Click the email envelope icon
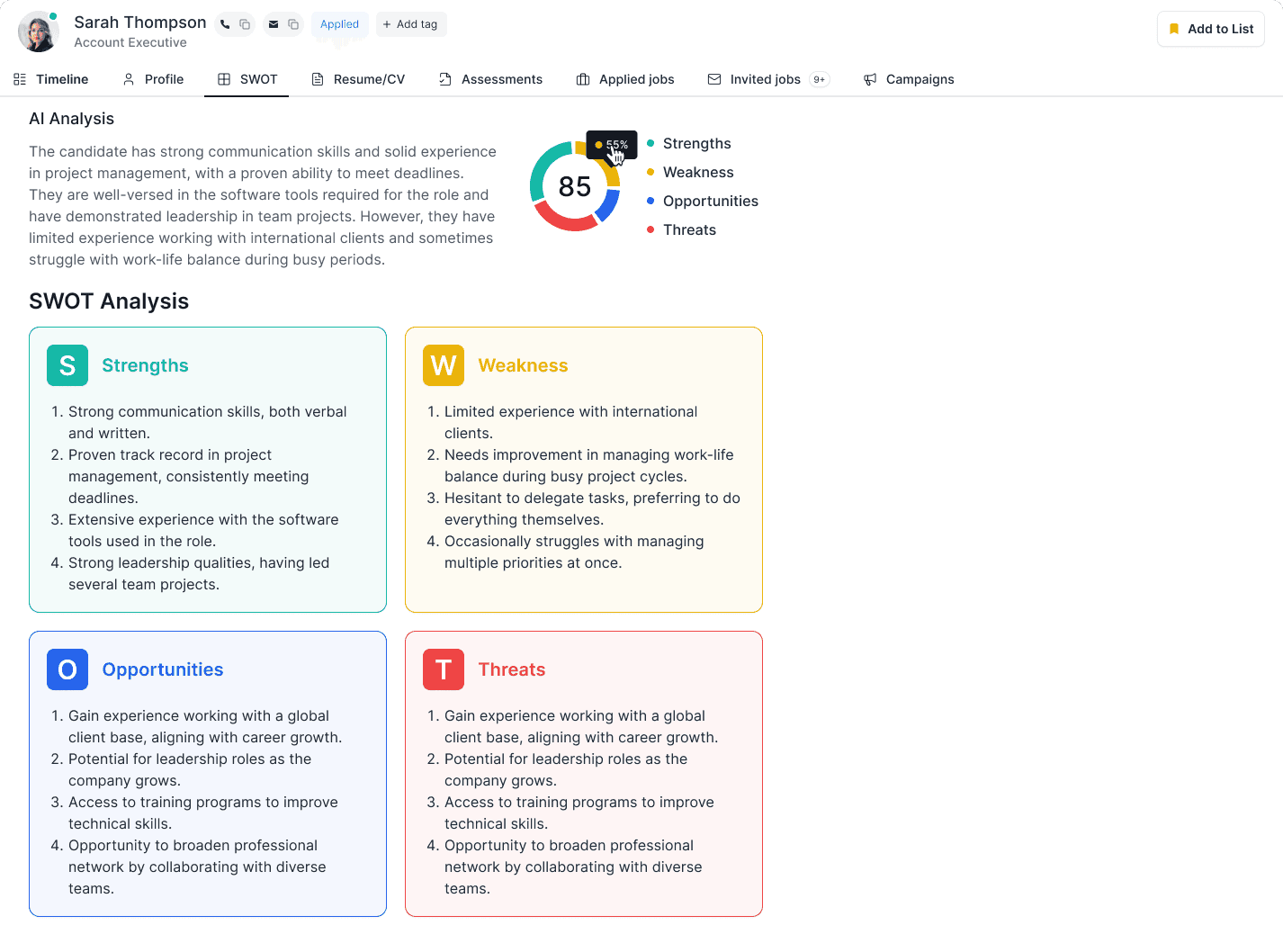 (274, 24)
